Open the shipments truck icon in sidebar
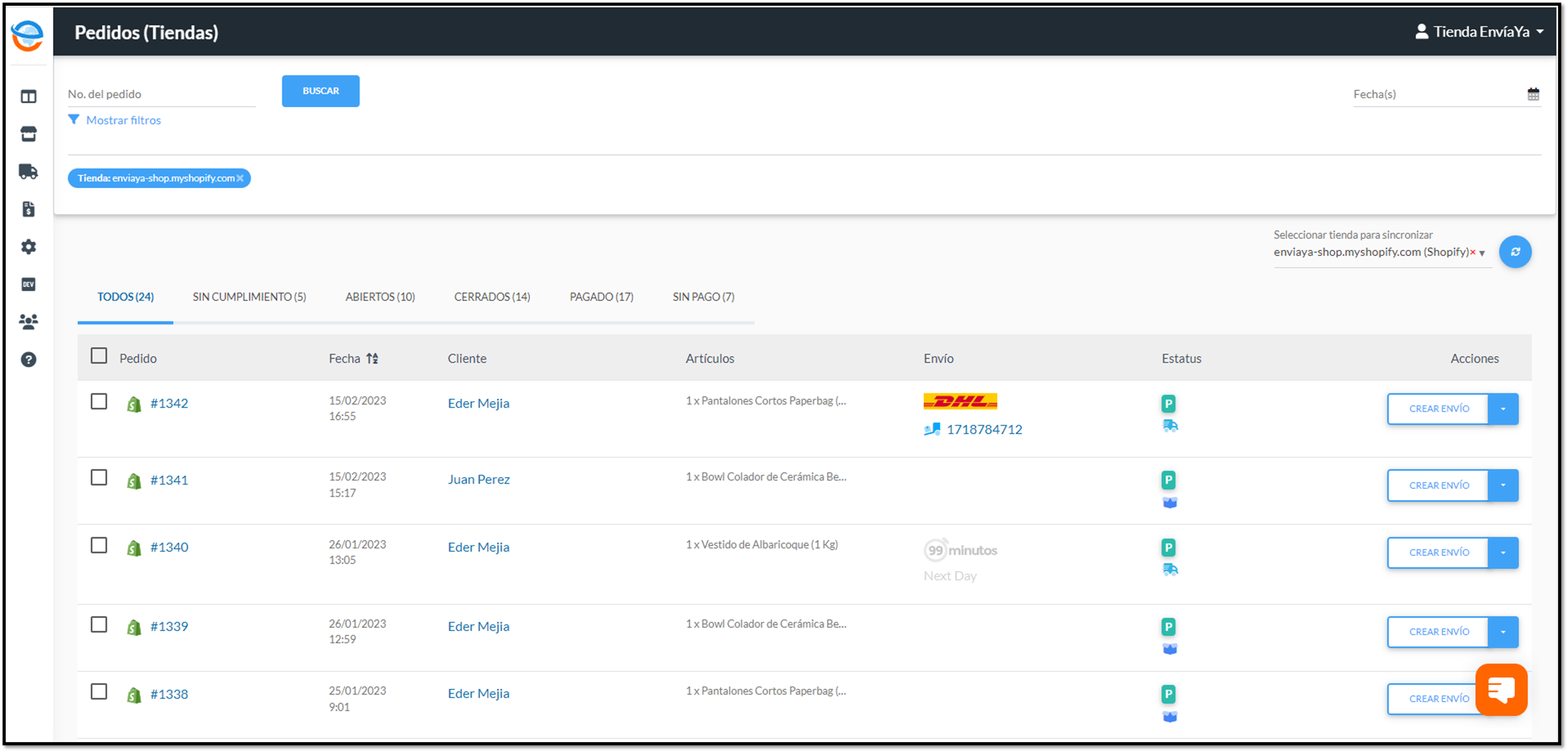The height and width of the screenshot is (752, 1568). pyautogui.click(x=29, y=172)
